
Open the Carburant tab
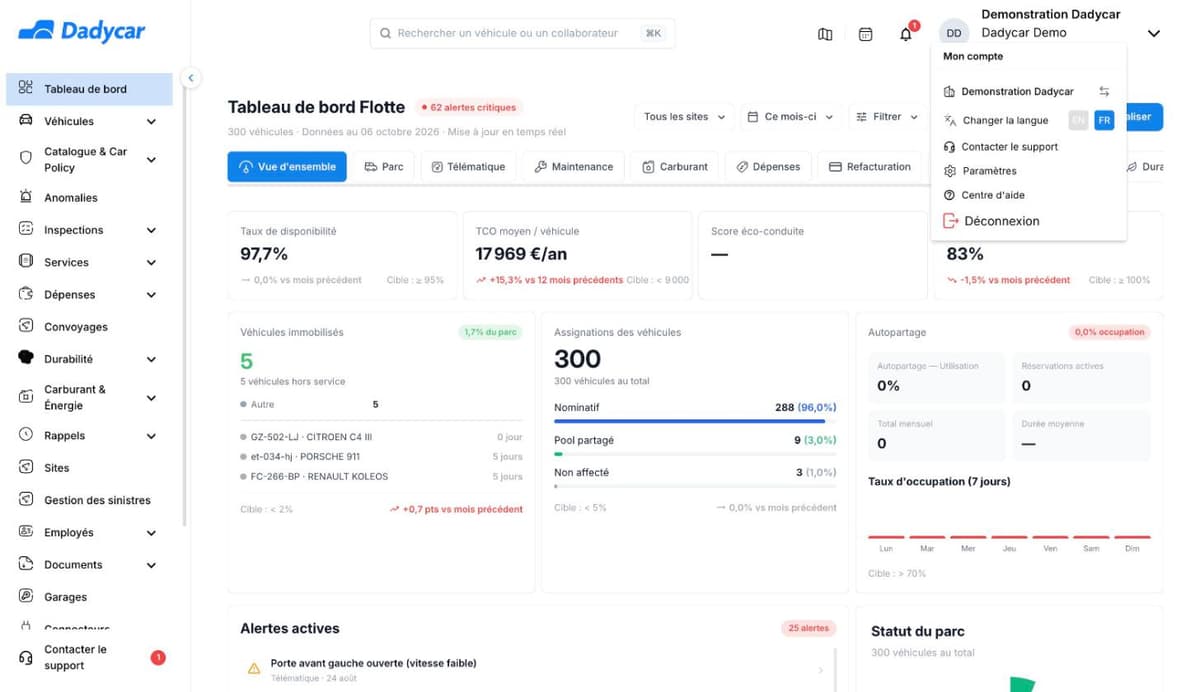coord(675,167)
